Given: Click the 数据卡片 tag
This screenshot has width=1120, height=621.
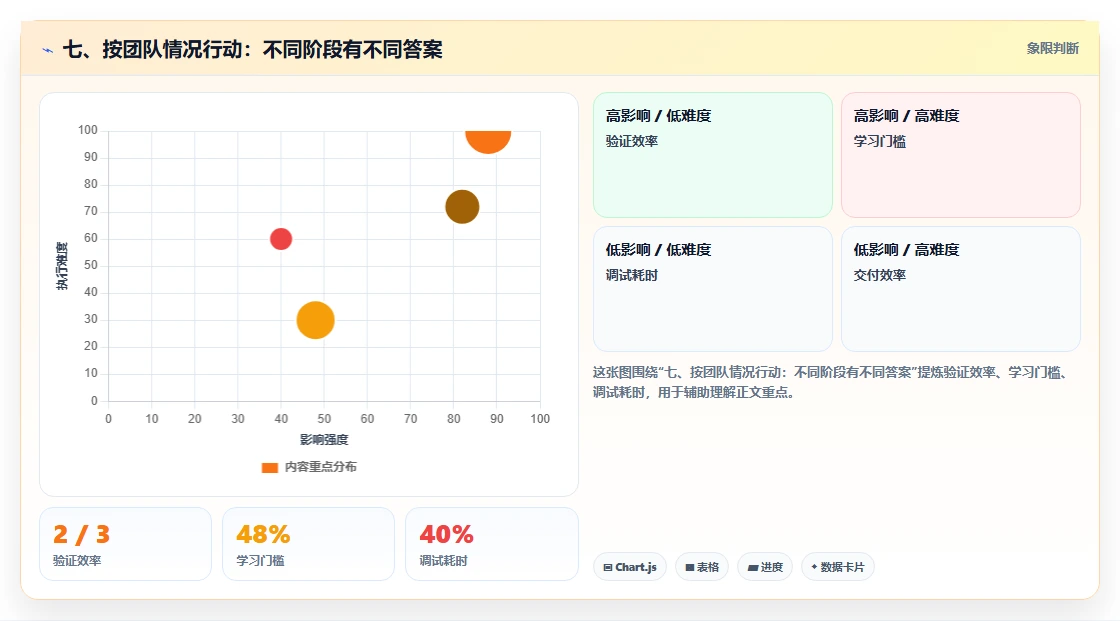Looking at the screenshot, I should [x=838, y=567].
